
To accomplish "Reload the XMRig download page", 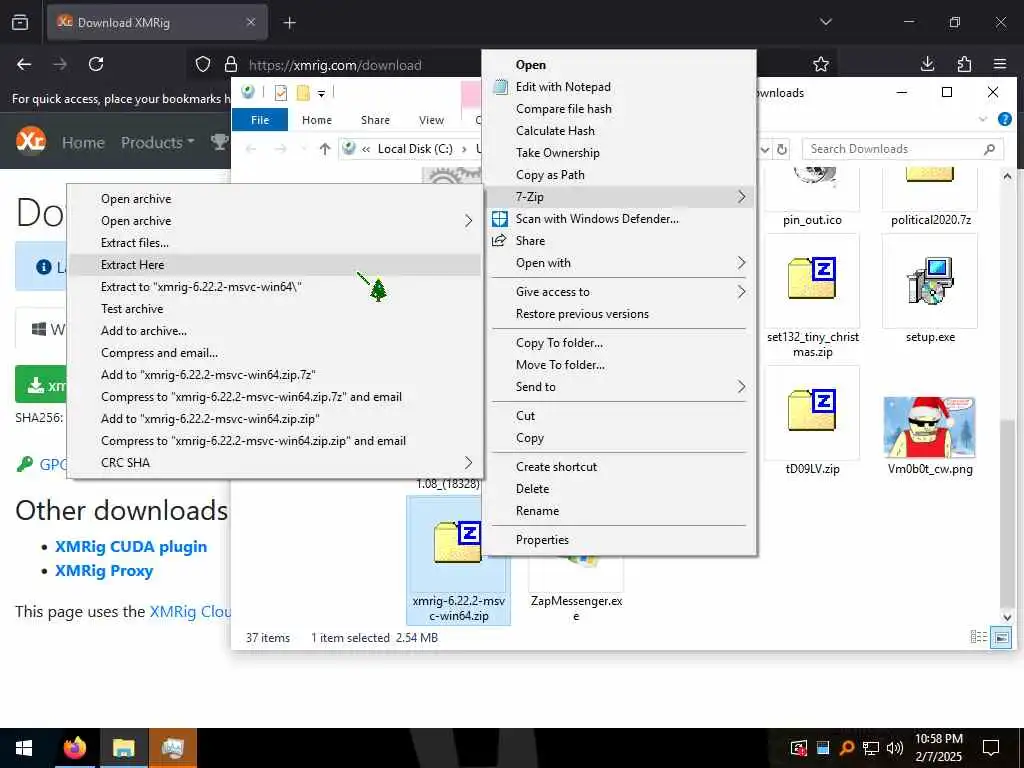I will pyautogui.click(x=96, y=64).
